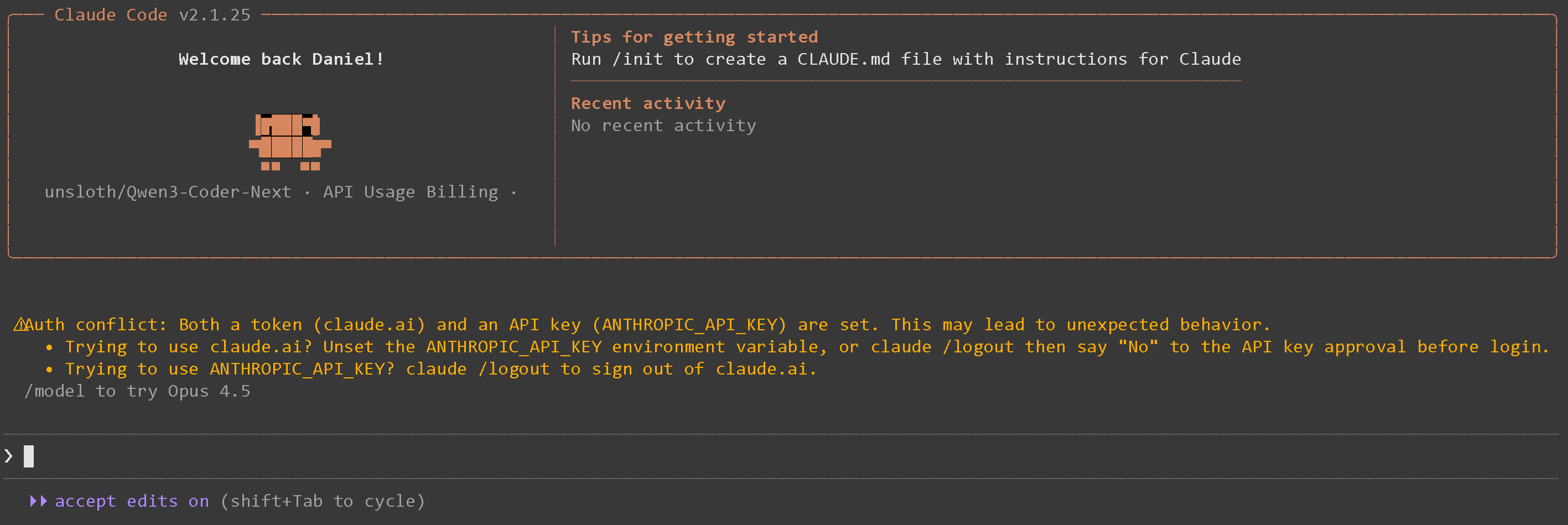Click the version number v2.1.25
Screen dimensions: 1568x525
214,14
